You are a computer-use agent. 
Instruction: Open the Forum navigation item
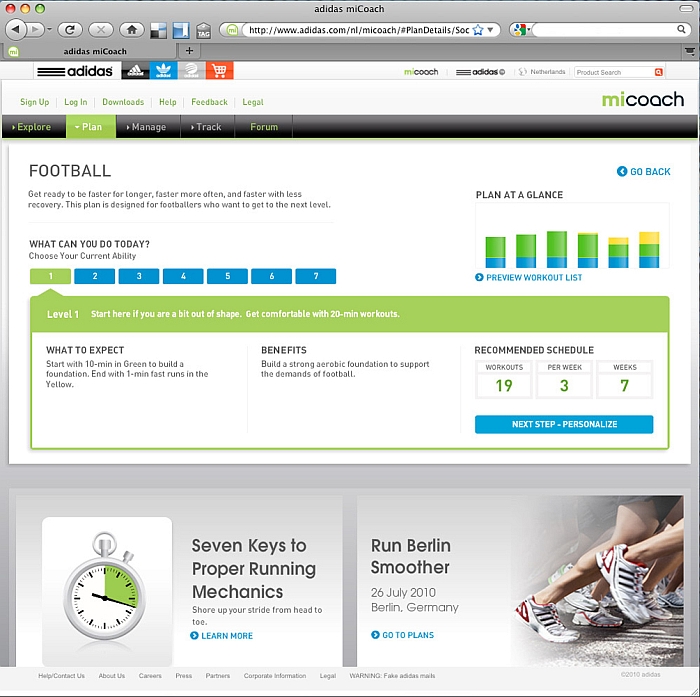tap(264, 127)
